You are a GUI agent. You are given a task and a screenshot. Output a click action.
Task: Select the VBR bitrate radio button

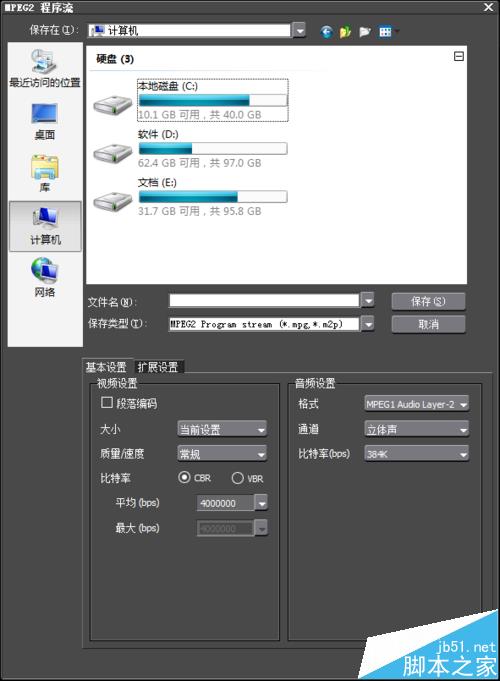pos(237,478)
